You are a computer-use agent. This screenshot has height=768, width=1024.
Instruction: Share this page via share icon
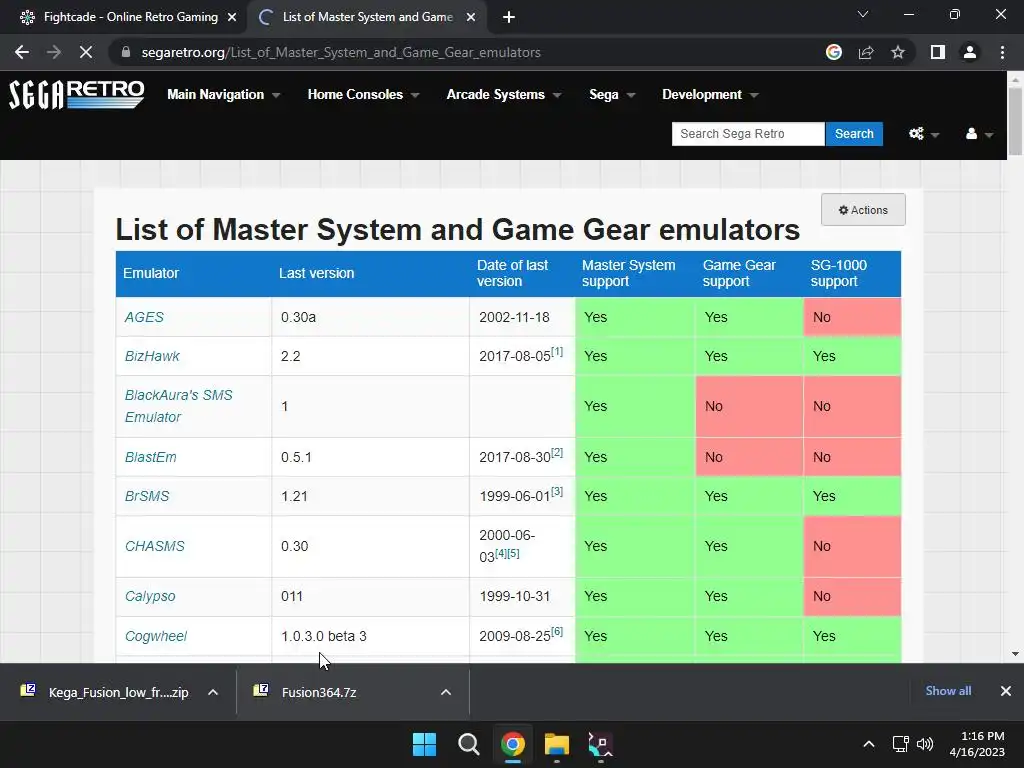[x=866, y=52]
